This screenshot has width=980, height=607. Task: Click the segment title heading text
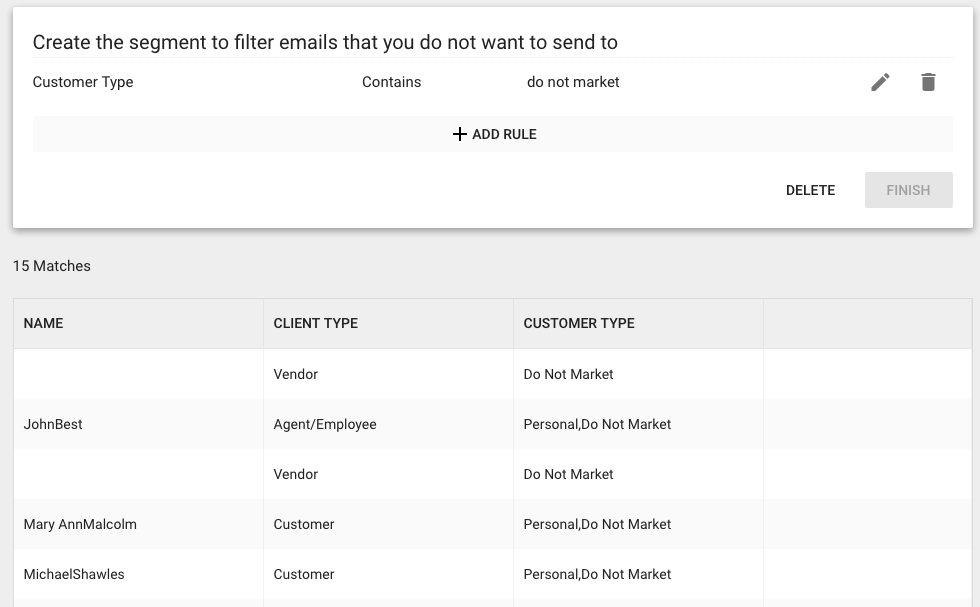pos(325,42)
